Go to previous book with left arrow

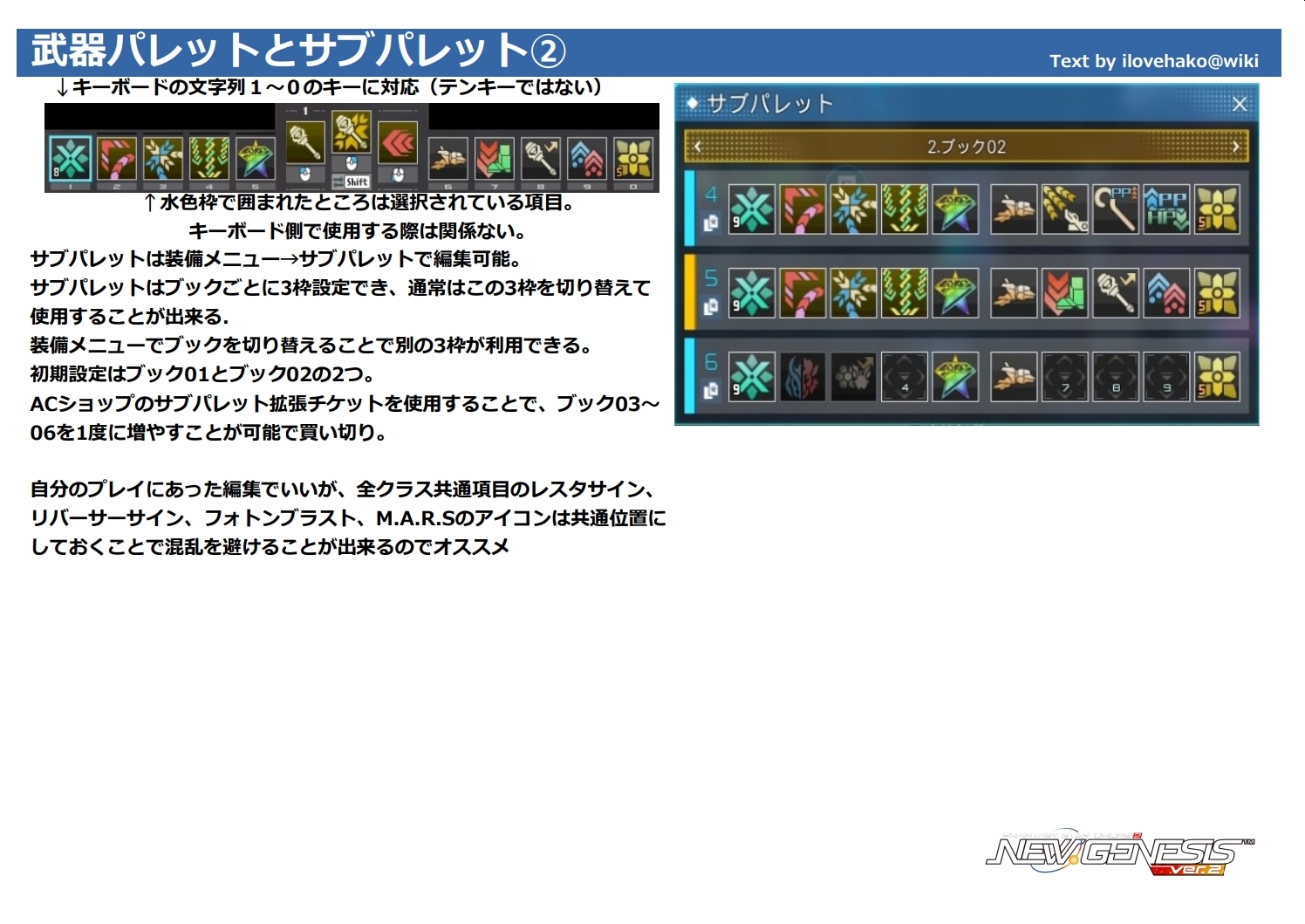698,147
